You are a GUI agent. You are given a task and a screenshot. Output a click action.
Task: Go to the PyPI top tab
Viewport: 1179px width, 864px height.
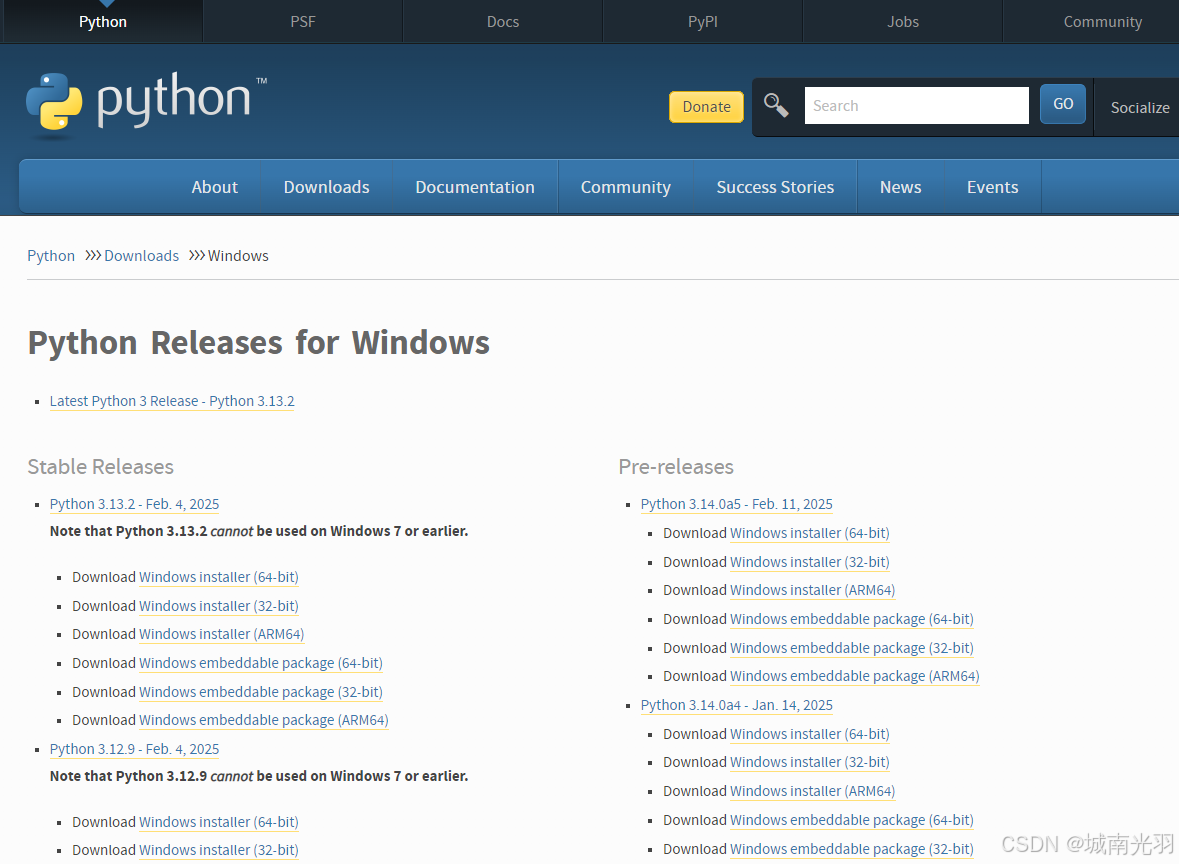tap(703, 22)
